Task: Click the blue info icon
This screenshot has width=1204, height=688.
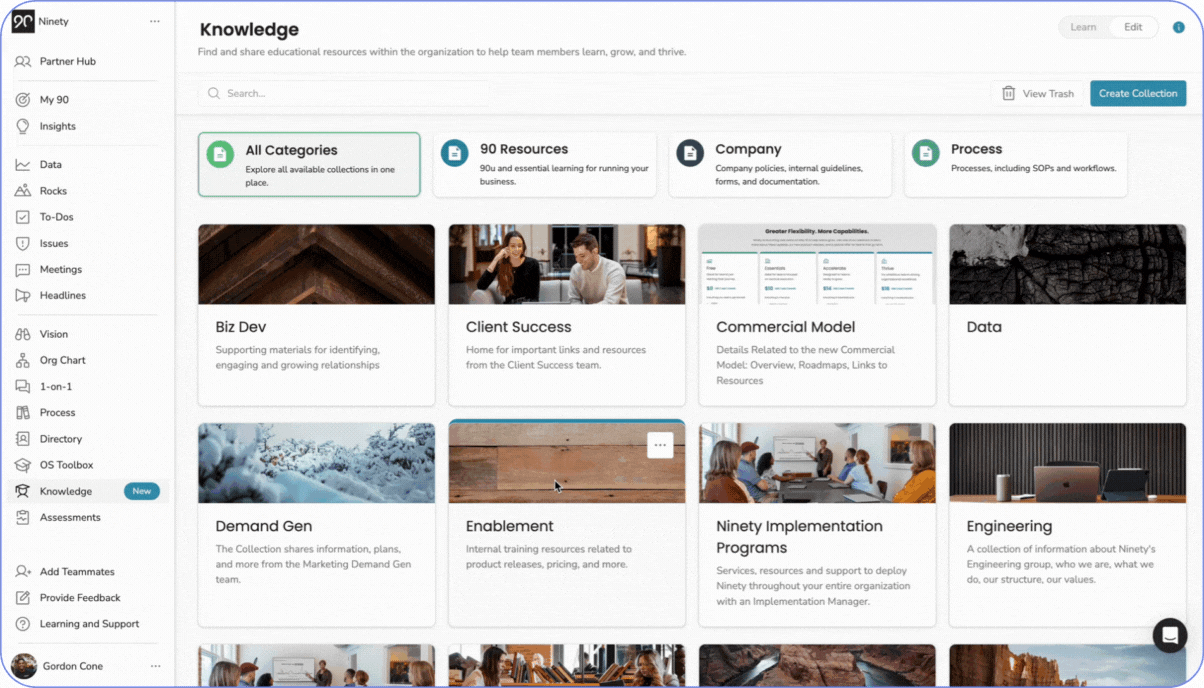Action: 1179,27
